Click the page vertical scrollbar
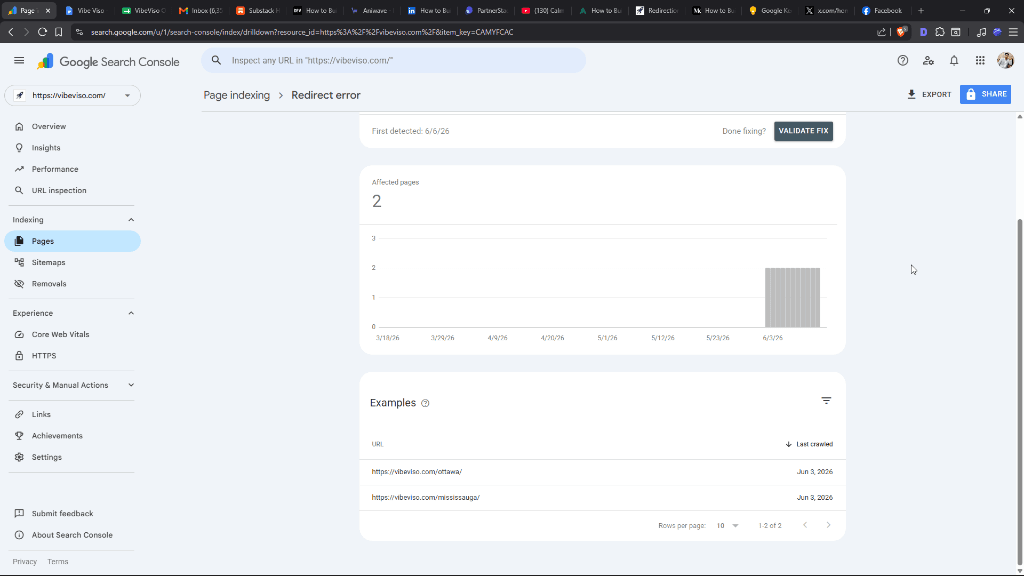The image size is (1024, 576). pyautogui.click(x=1020, y=392)
